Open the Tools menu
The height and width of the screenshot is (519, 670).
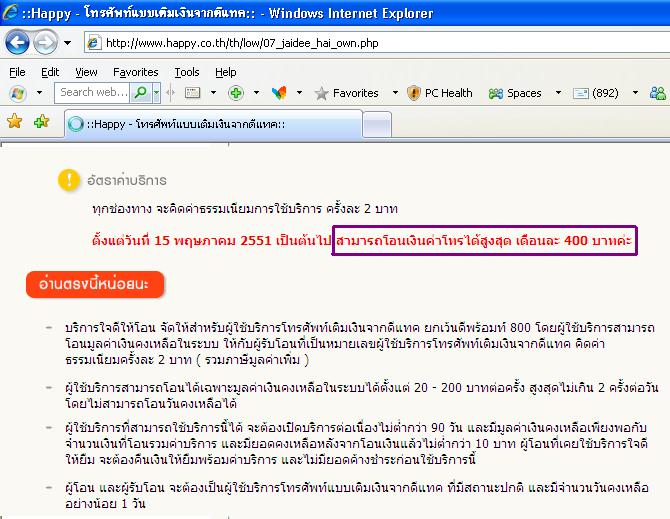187,72
